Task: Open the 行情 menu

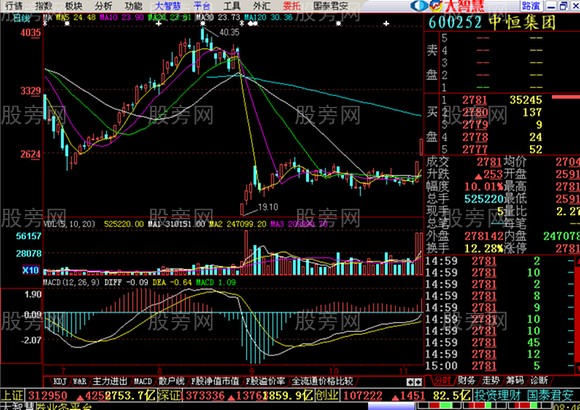Action: [x=14, y=6]
